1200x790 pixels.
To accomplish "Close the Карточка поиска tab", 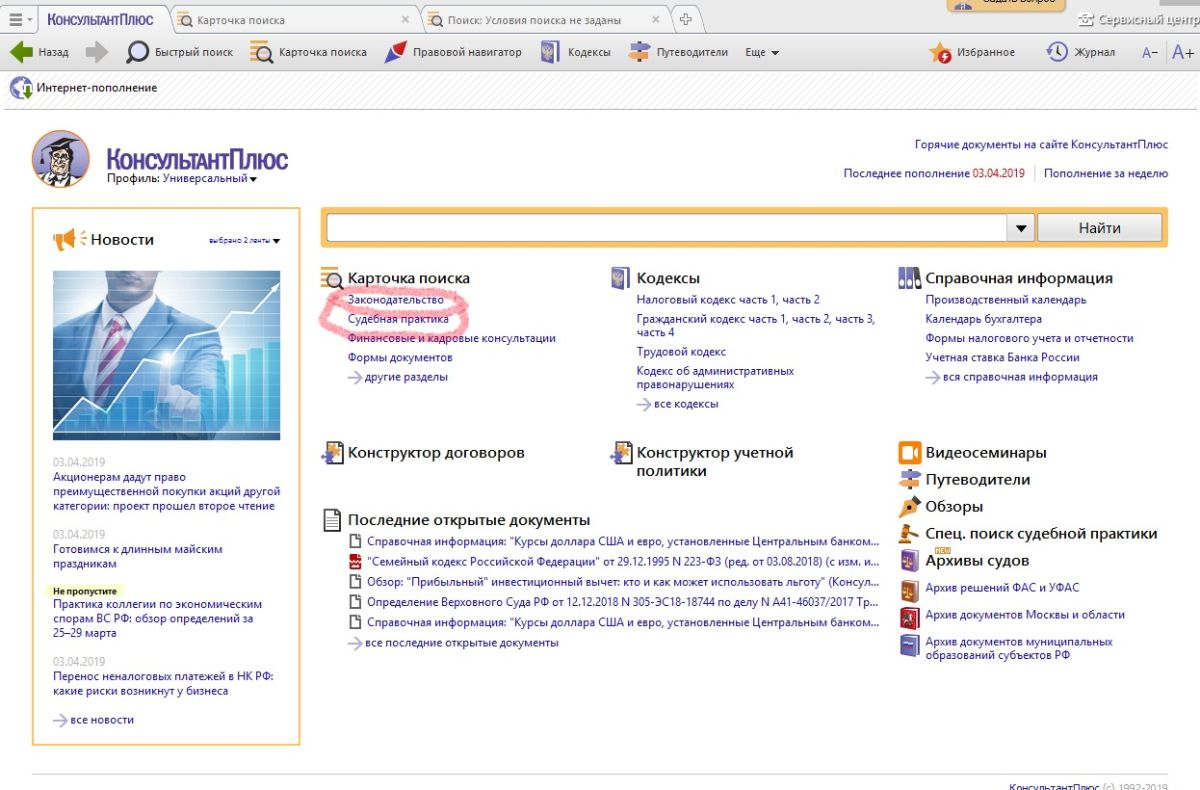I will 405,20.
